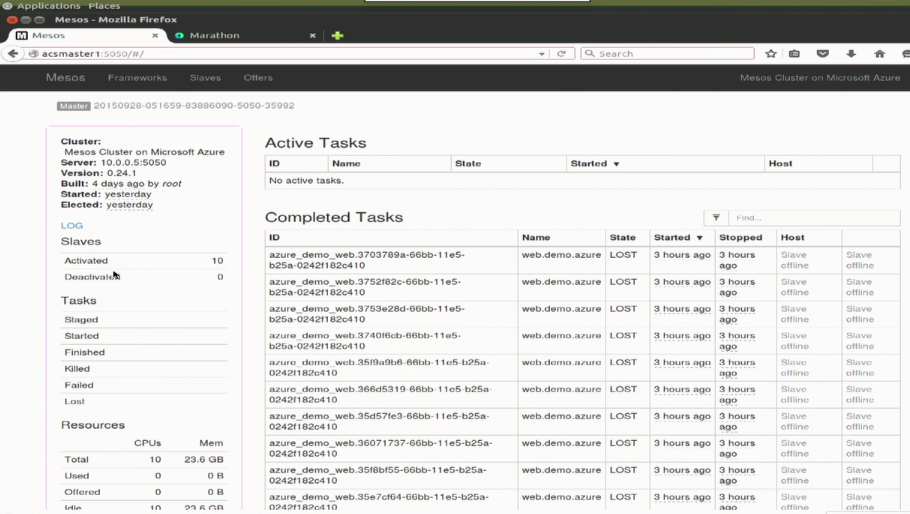
Task: Open the Pocket icon in toolbar
Action: (x=823, y=54)
